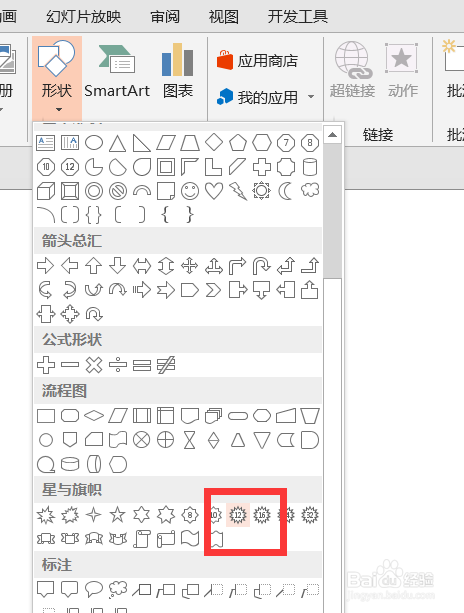
Task: Select the heart shape
Action: 214,191
